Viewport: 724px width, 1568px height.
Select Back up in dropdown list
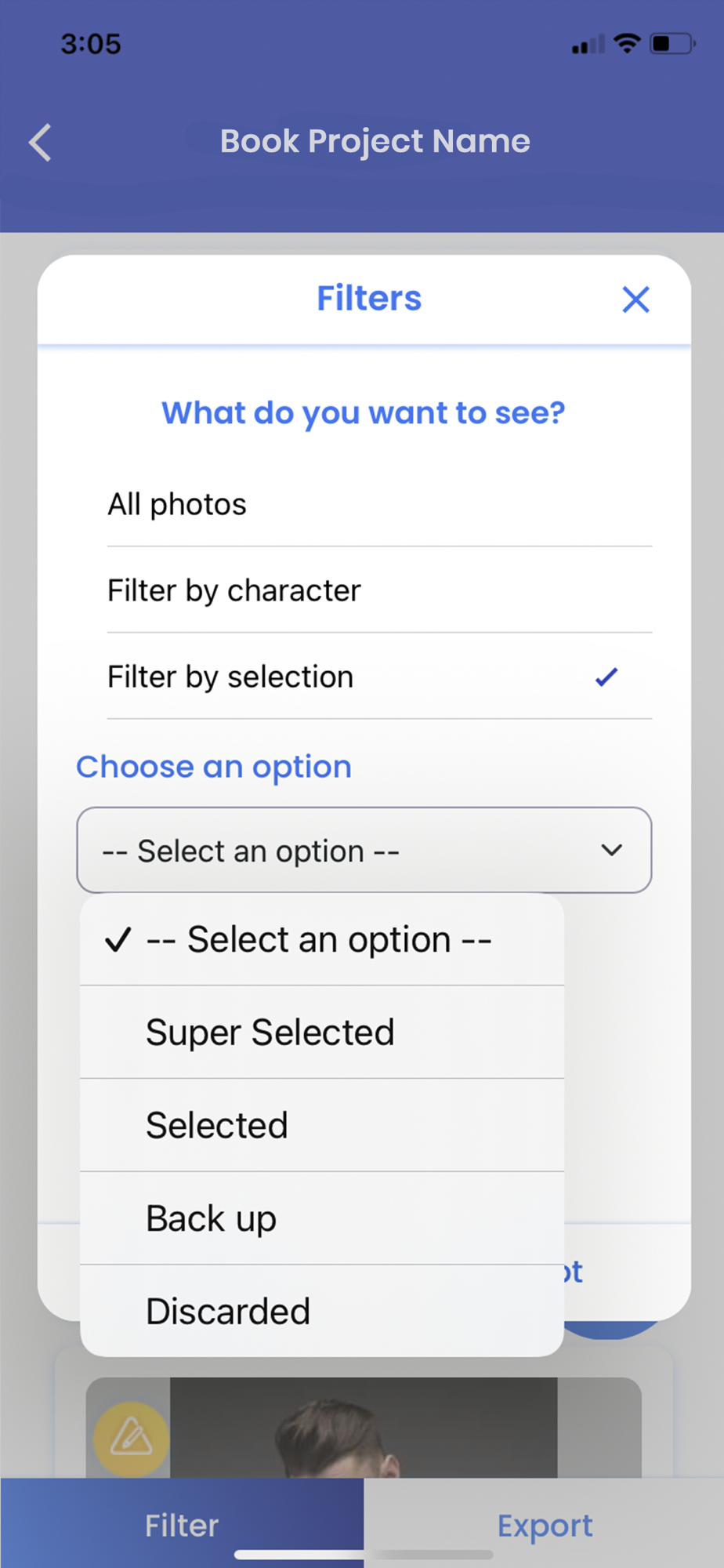(212, 1218)
